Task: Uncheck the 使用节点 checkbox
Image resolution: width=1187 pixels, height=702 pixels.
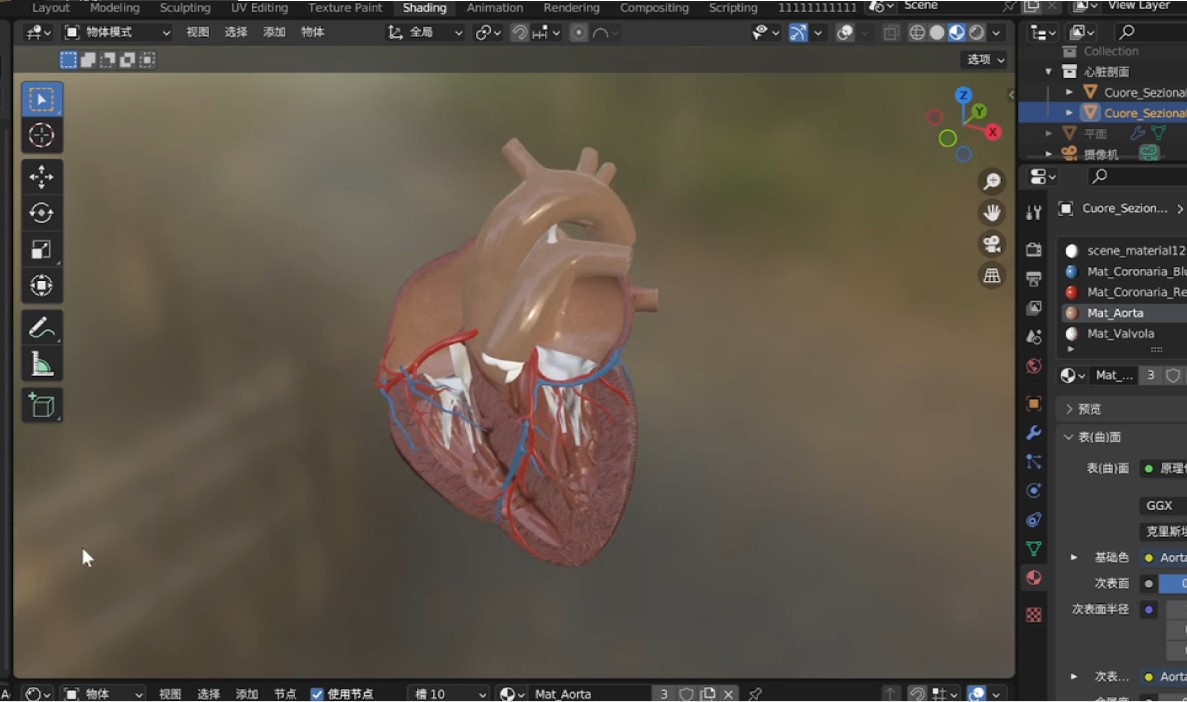Action: coord(317,694)
